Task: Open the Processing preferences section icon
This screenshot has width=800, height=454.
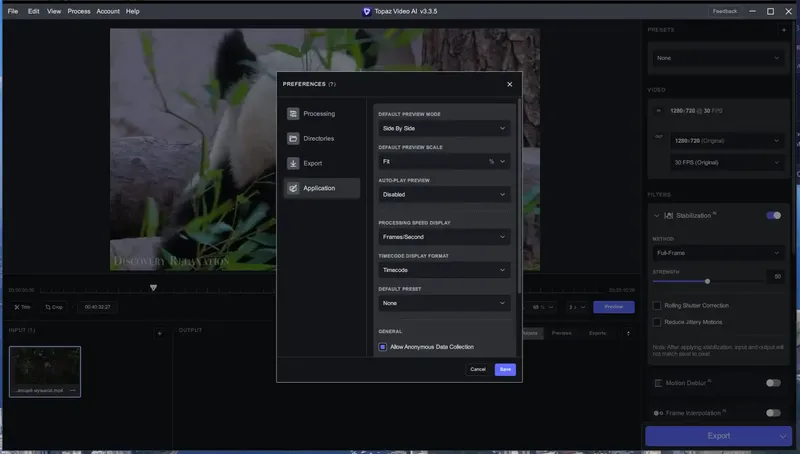Action: point(293,114)
